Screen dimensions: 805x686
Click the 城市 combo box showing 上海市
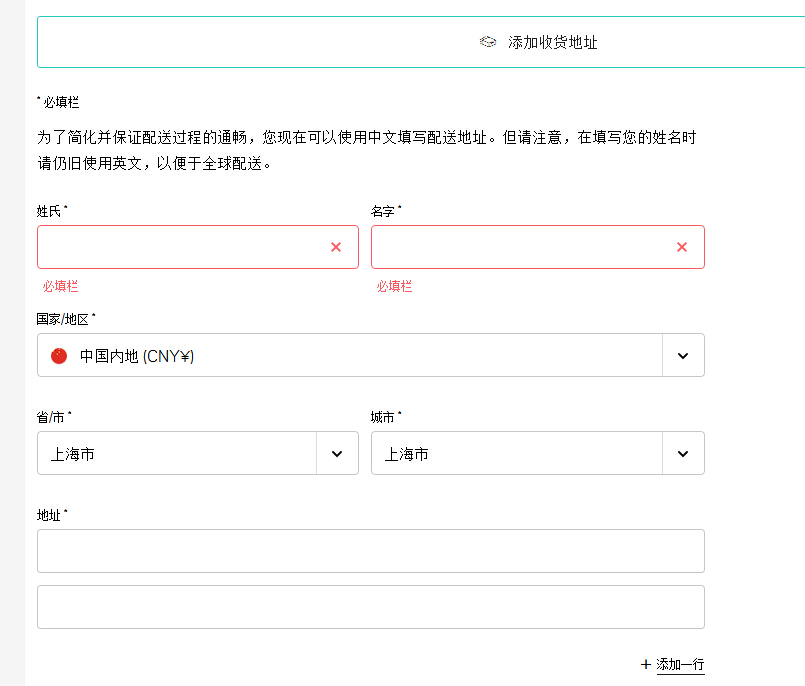point(520,453)
